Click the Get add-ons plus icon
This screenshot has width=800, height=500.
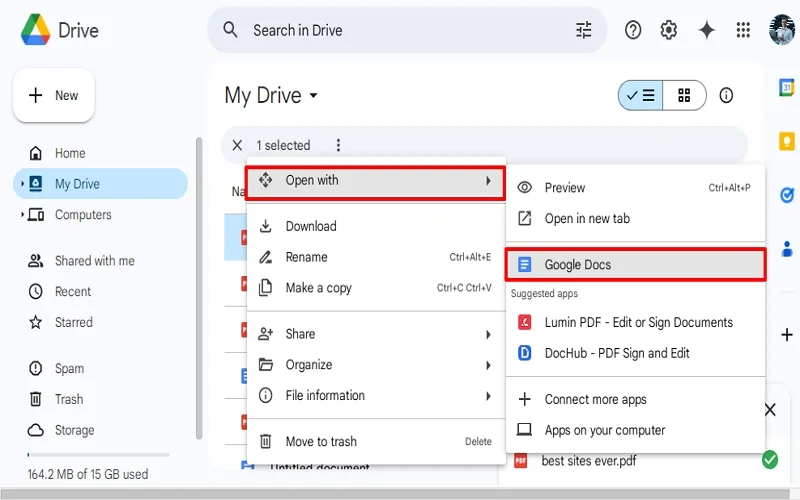pos(787,335)
